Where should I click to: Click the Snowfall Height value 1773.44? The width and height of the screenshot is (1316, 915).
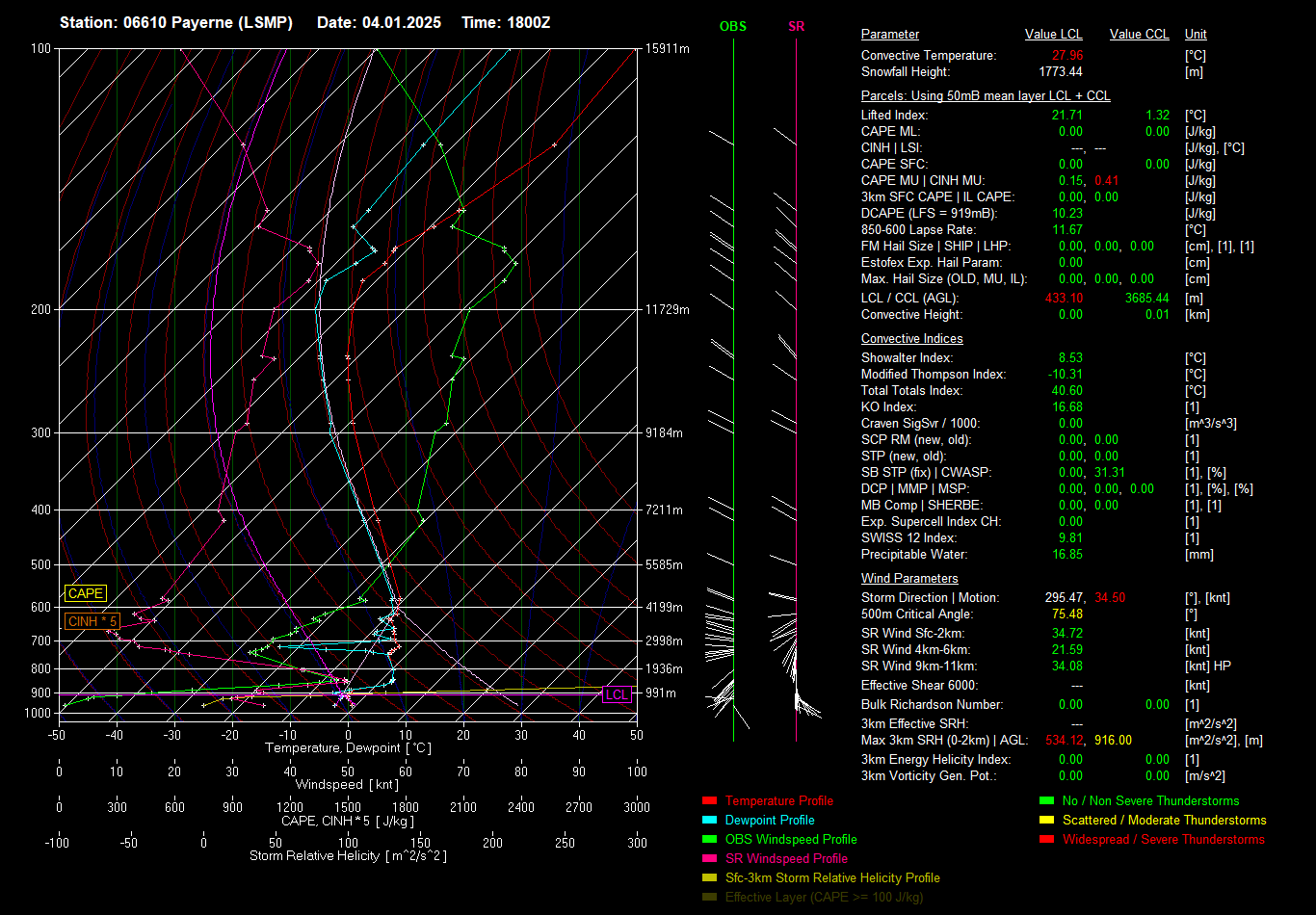click(x=1061, y=72)
